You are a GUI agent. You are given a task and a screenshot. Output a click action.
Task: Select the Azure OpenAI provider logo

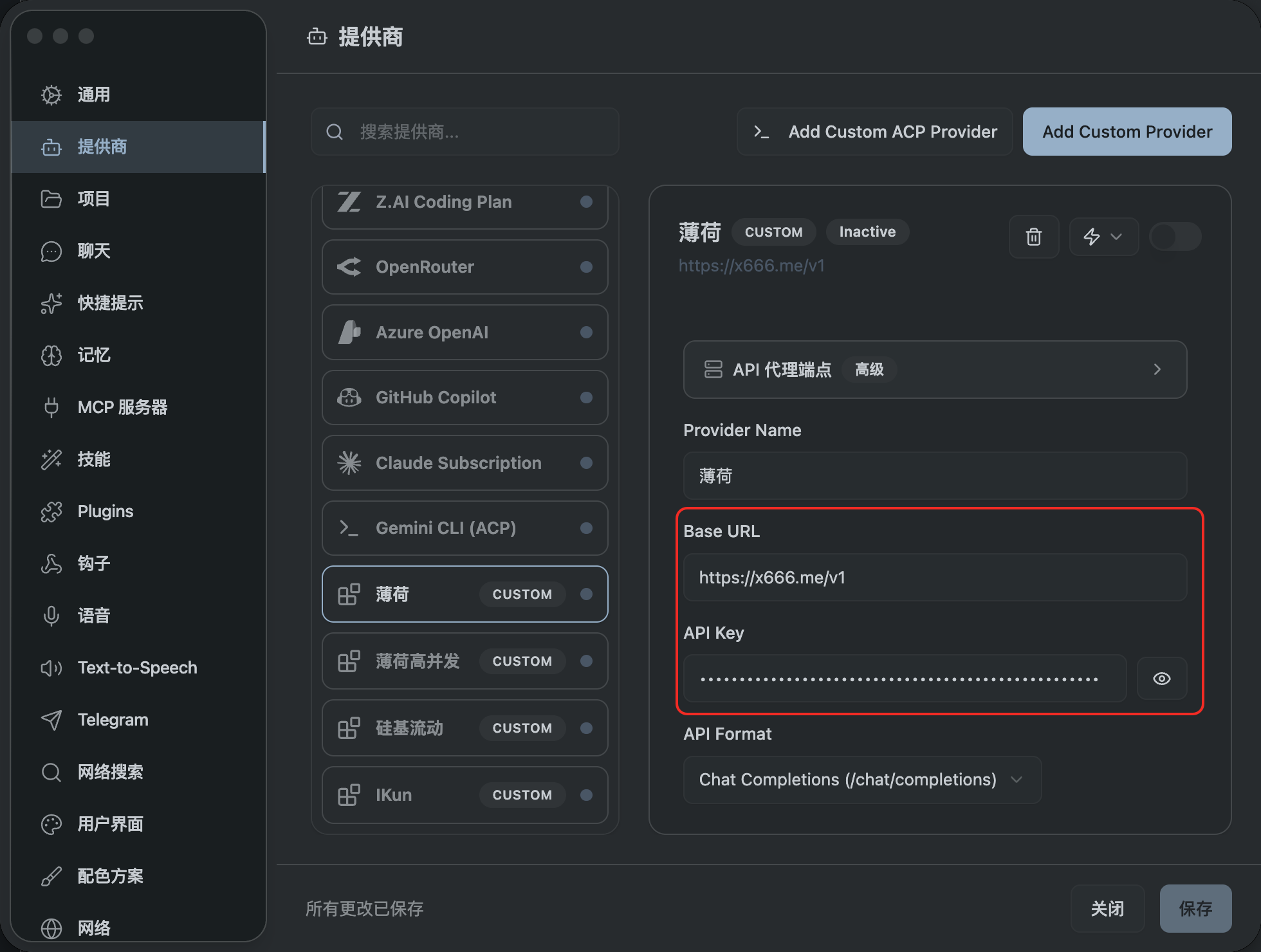(349, 333)
